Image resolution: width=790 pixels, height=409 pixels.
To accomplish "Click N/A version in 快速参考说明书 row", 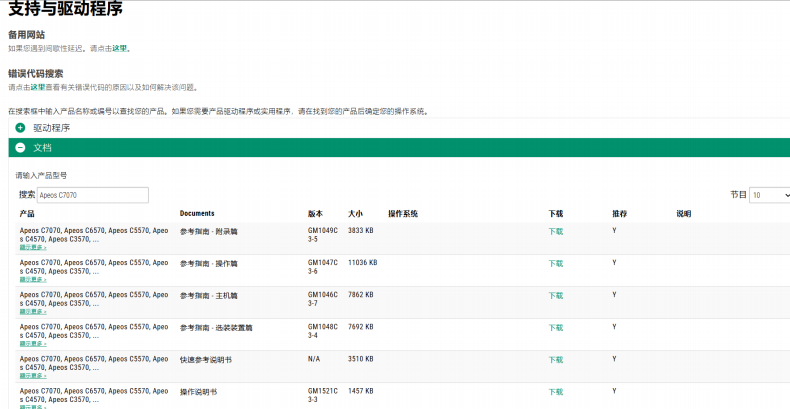I will [314, 359].
